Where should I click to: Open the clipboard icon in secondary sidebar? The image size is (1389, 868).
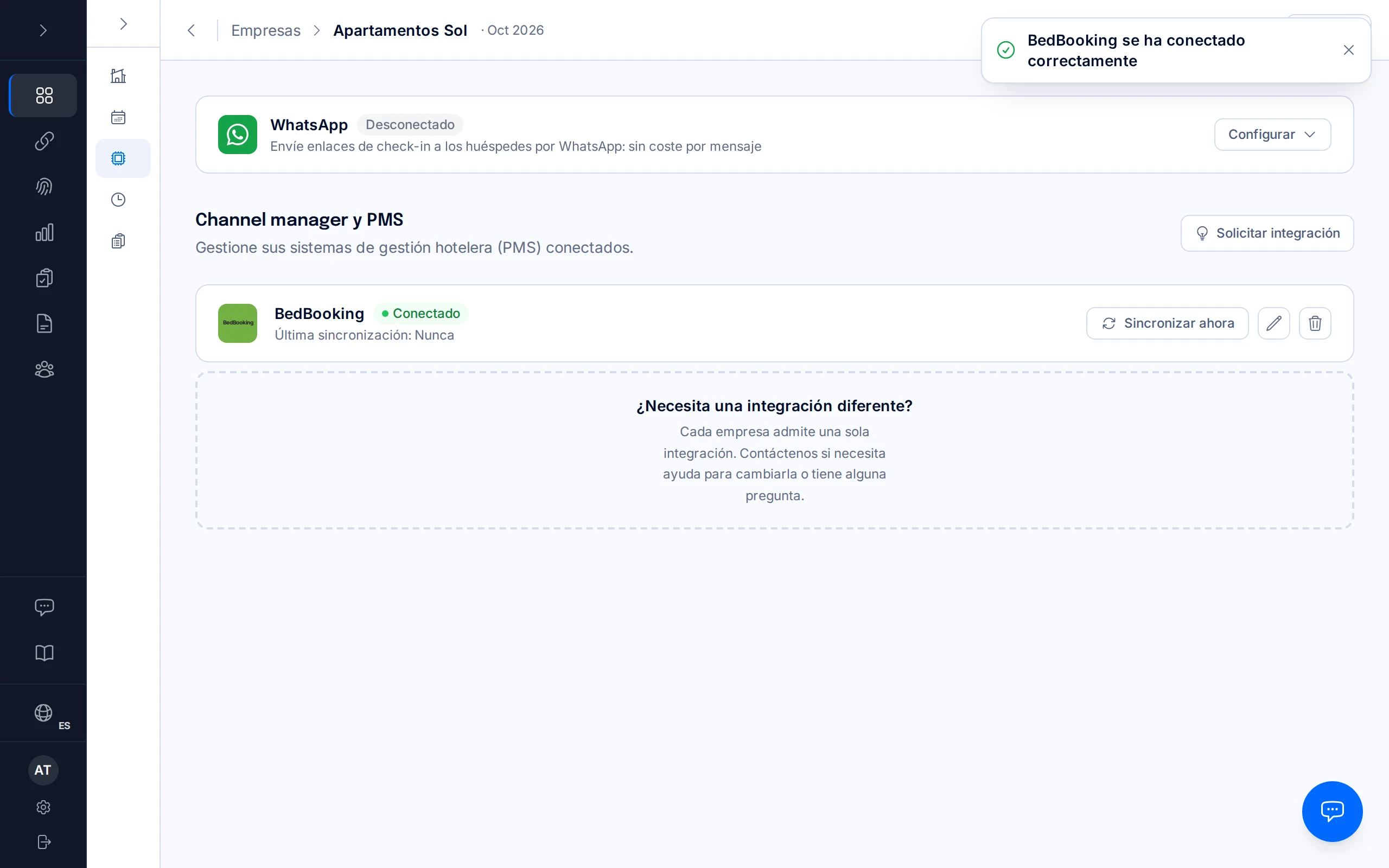[118, 241]
